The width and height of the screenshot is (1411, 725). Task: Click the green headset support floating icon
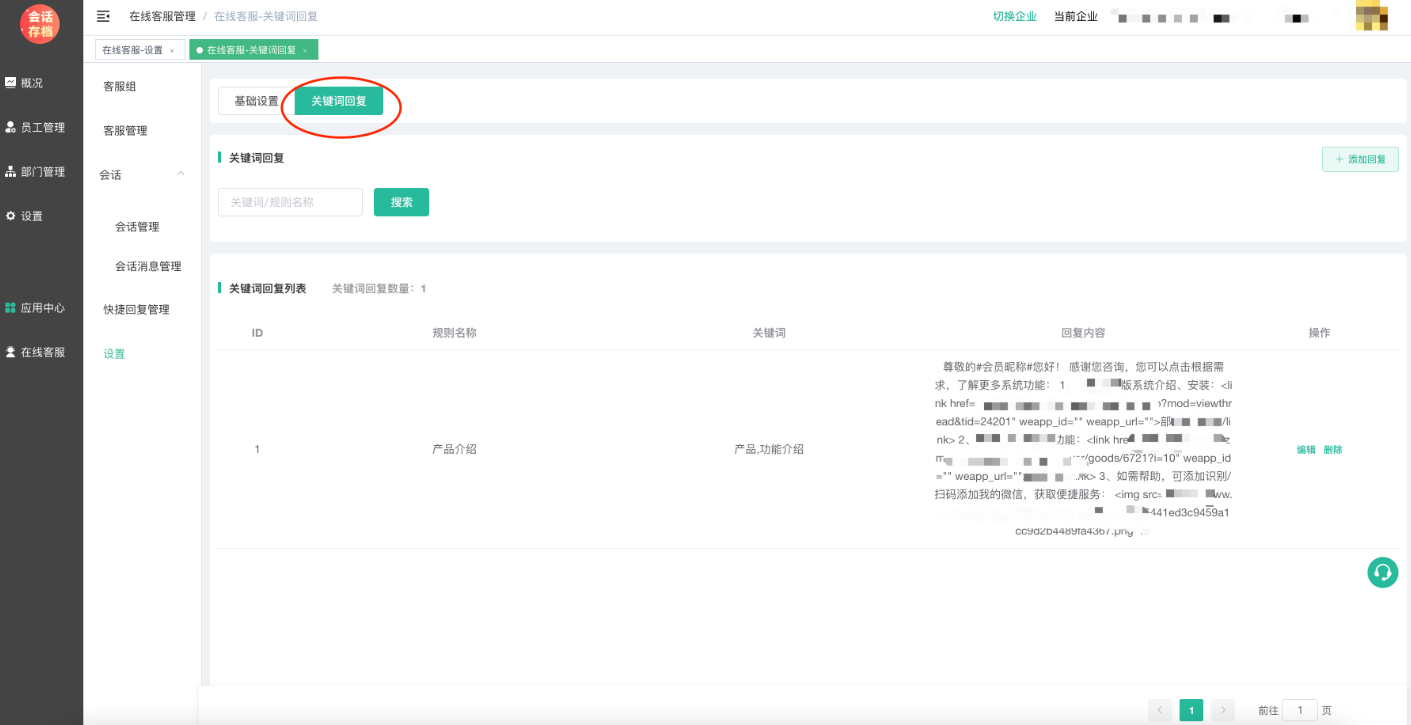coord(1382,572)
